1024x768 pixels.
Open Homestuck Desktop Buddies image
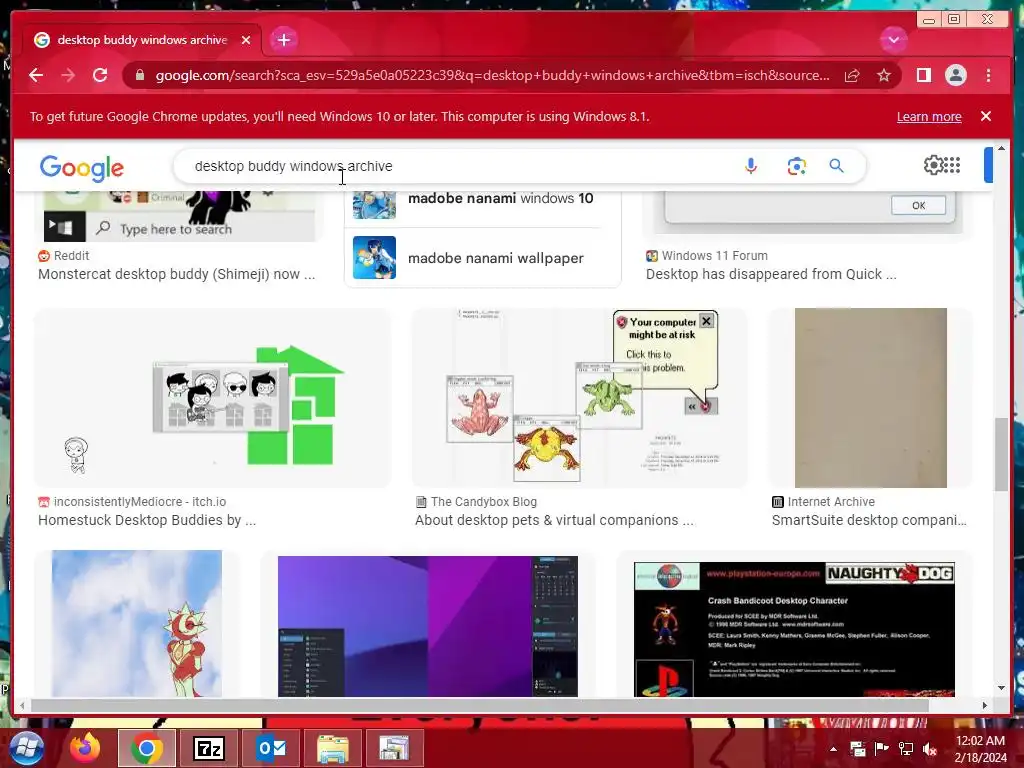point(212,398)
